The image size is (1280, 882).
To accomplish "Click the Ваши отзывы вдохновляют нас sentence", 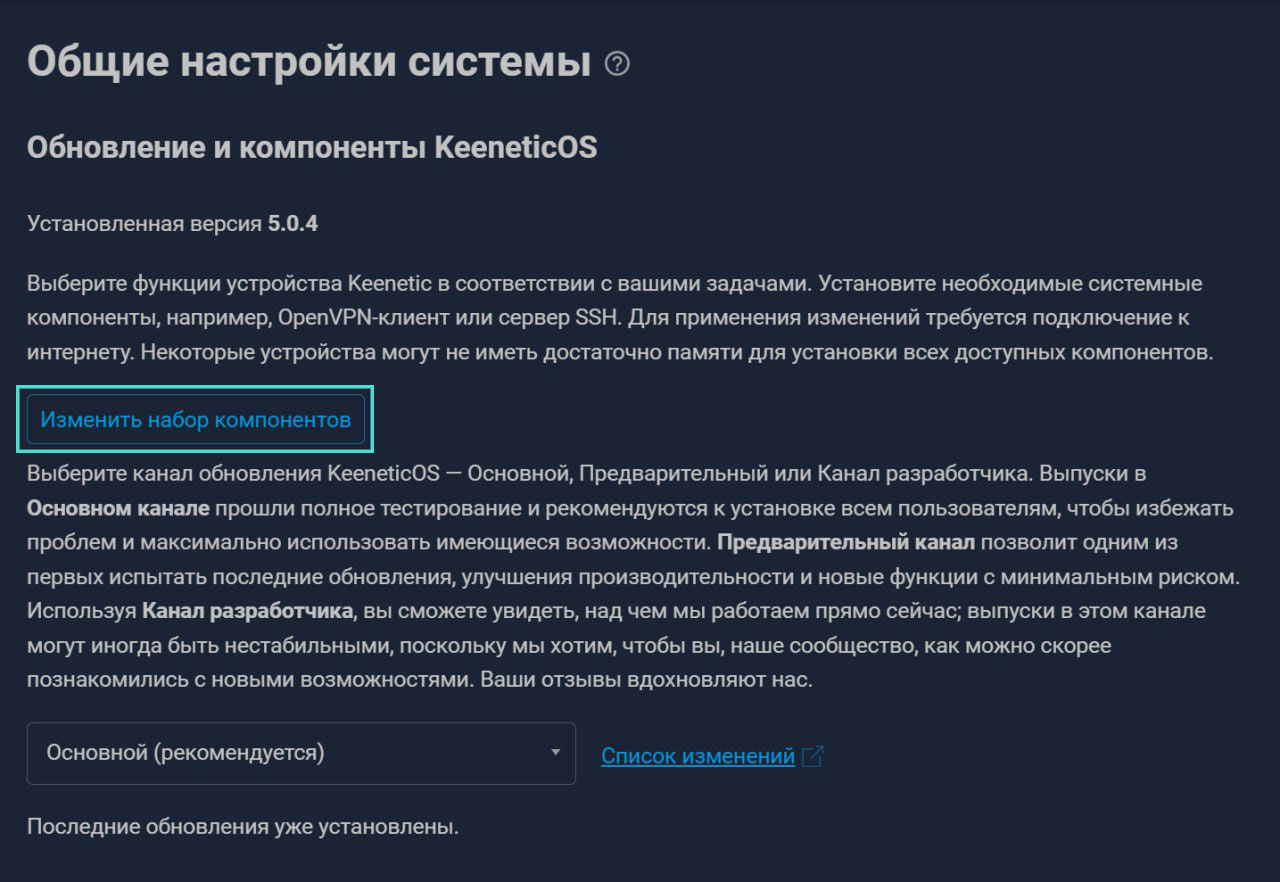I will point(646,680).
